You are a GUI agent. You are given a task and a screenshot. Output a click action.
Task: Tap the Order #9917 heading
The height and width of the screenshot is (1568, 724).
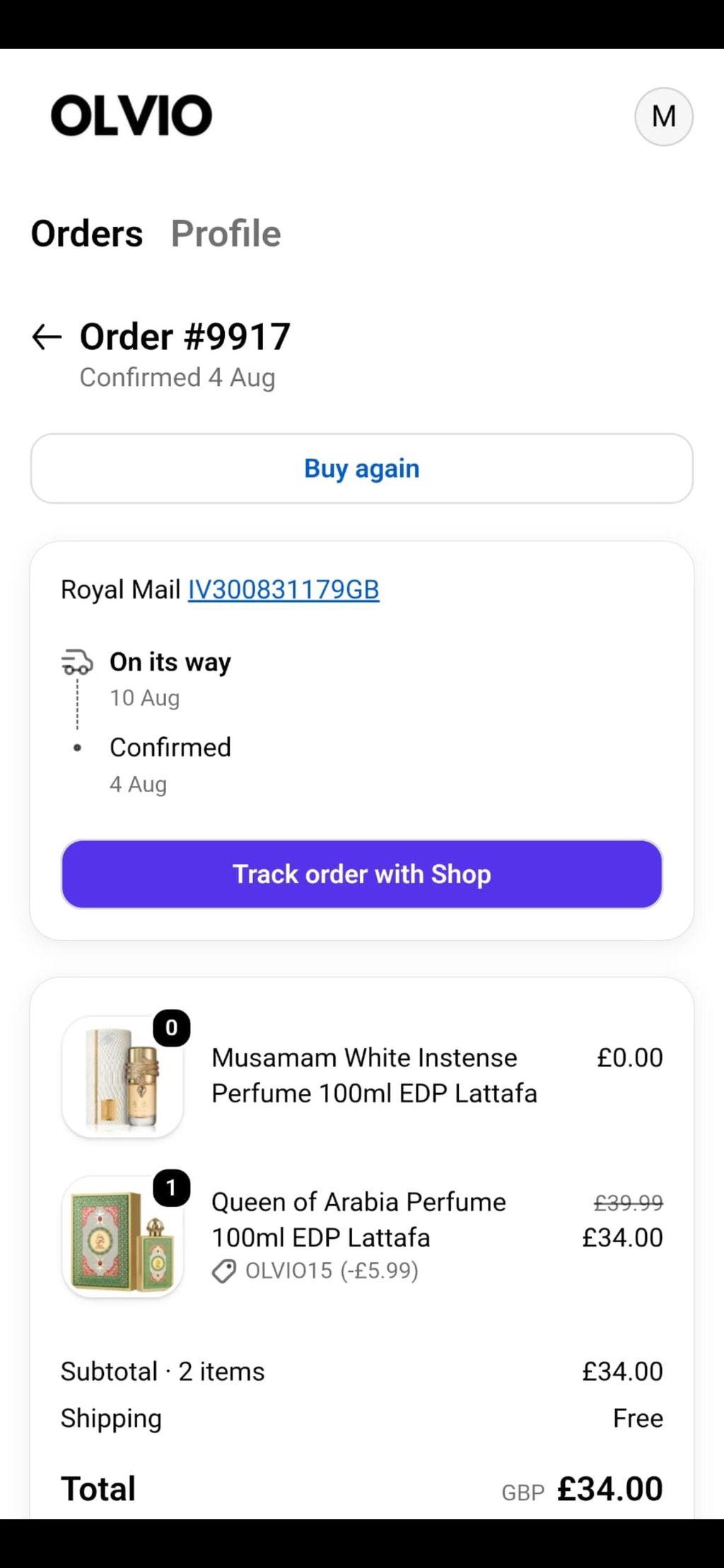185,336
